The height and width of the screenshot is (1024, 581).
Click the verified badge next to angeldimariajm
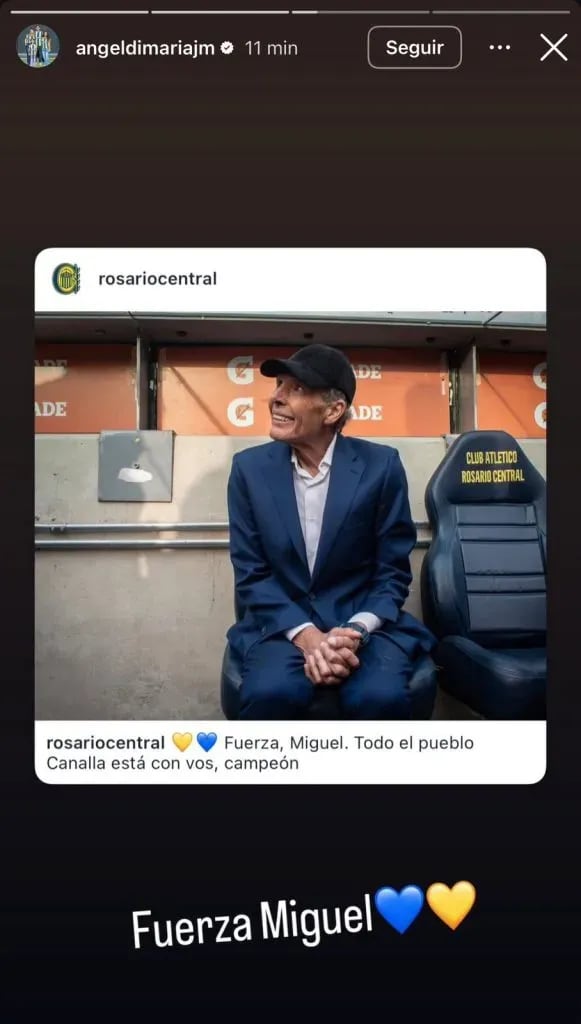(x=227, y=48)
